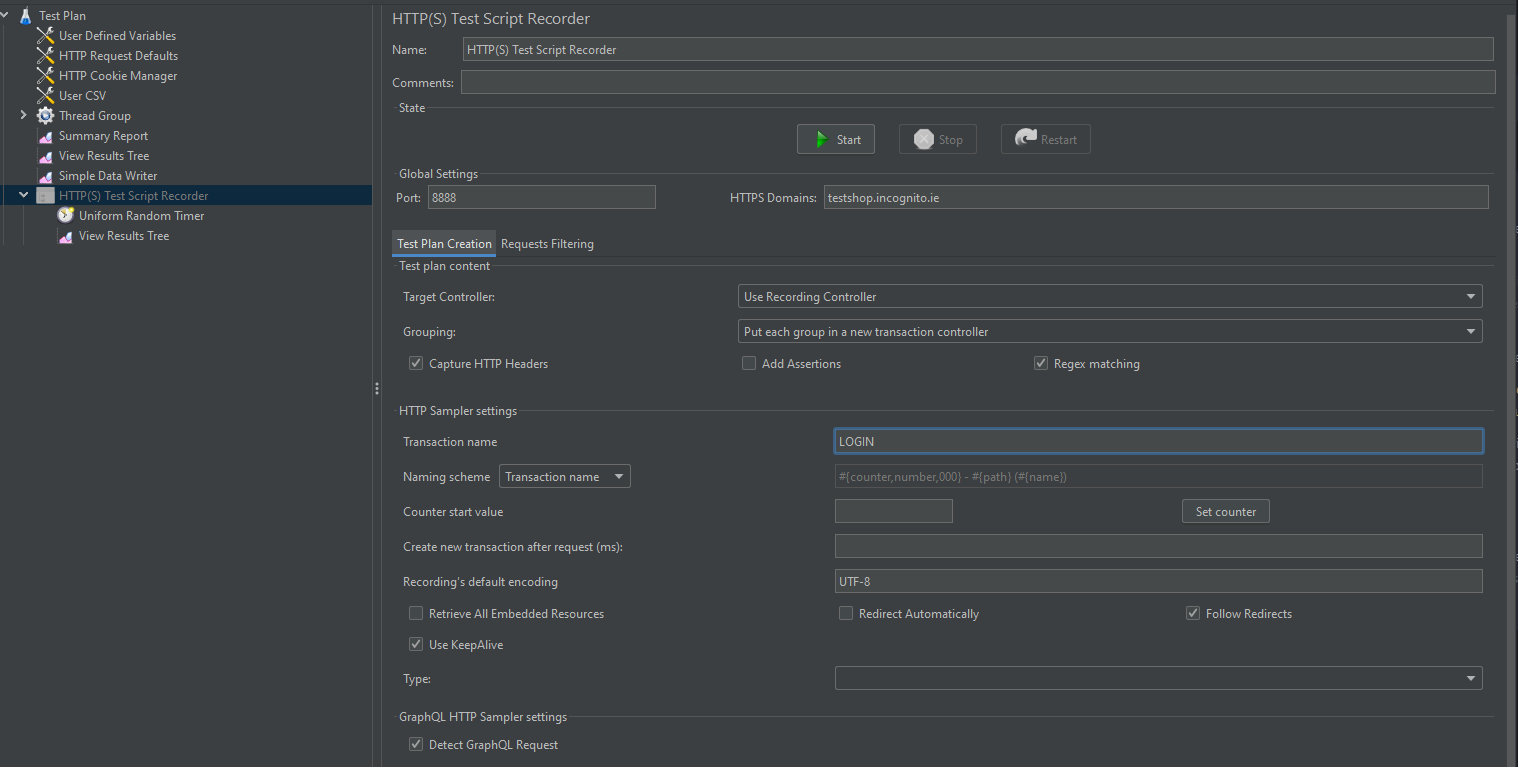This screenshot has width=1518, height=767.
Task: Click the Summary Report listener icon
Action: click(45, 136)
